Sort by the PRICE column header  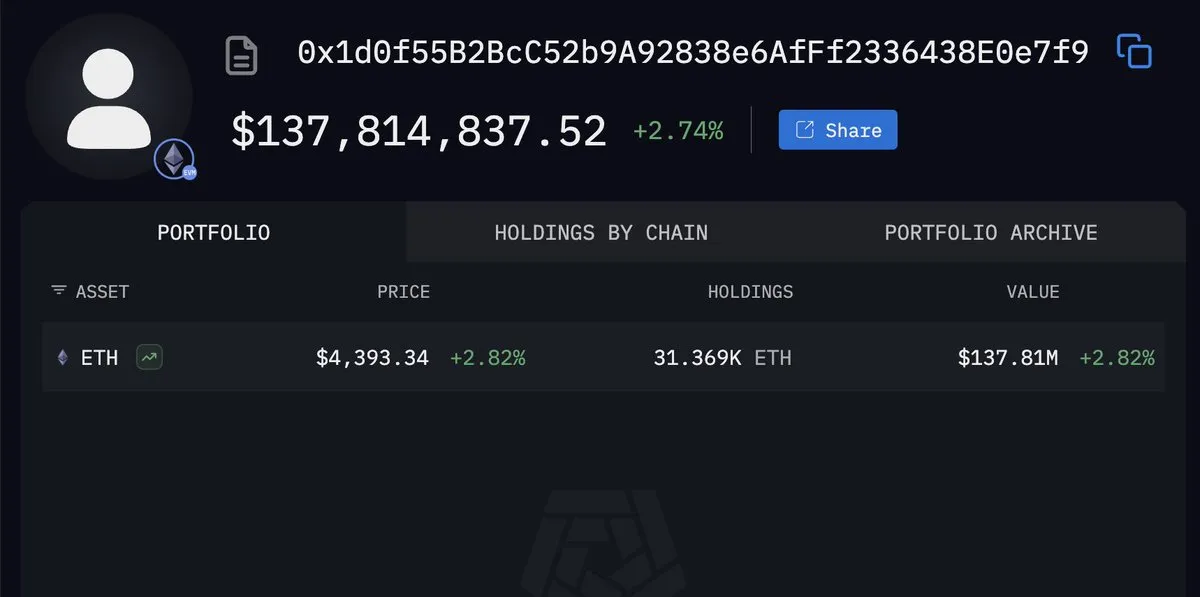click(403, 292)
